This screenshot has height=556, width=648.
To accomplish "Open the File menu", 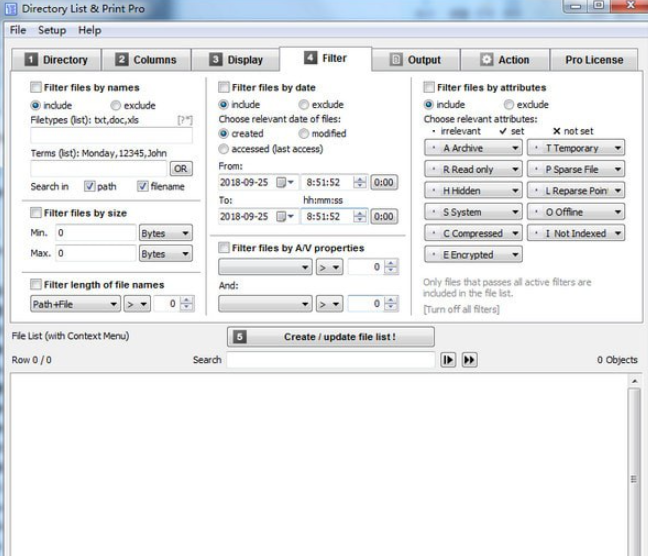I will pyautogui.click(x=18, y=30).
